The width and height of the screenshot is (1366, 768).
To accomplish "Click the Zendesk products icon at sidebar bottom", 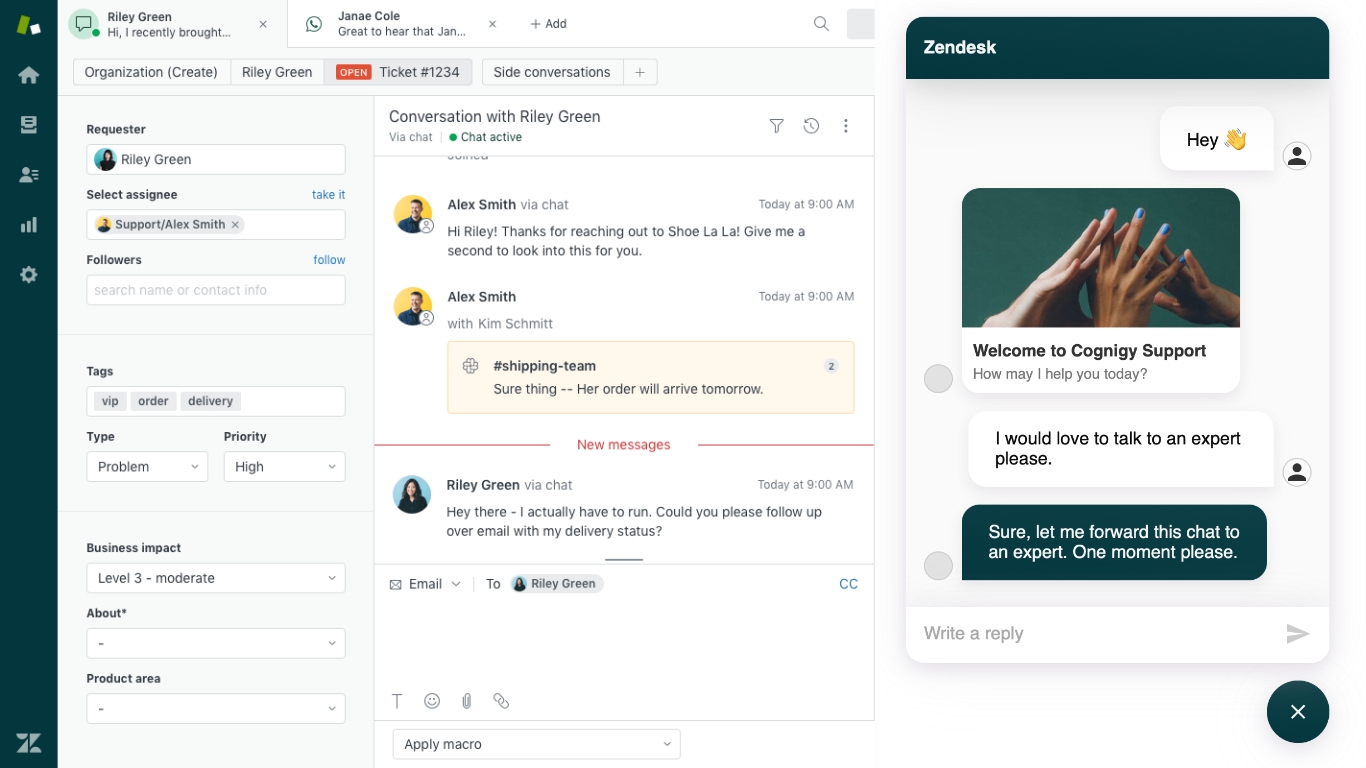I will click(28, 742).
